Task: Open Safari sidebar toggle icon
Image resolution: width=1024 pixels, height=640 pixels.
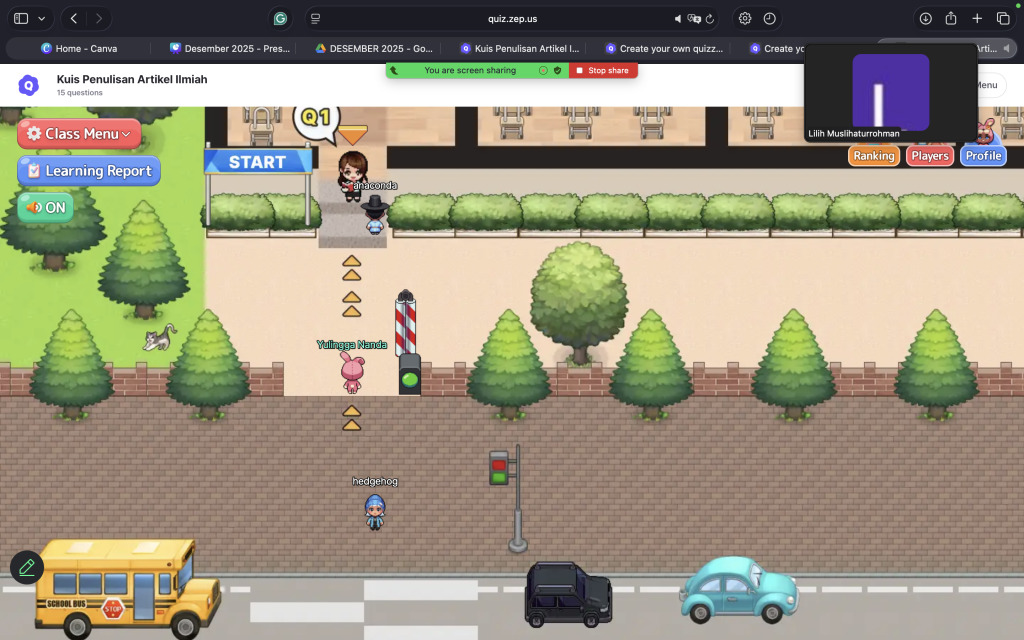Action: pos(21,19)
